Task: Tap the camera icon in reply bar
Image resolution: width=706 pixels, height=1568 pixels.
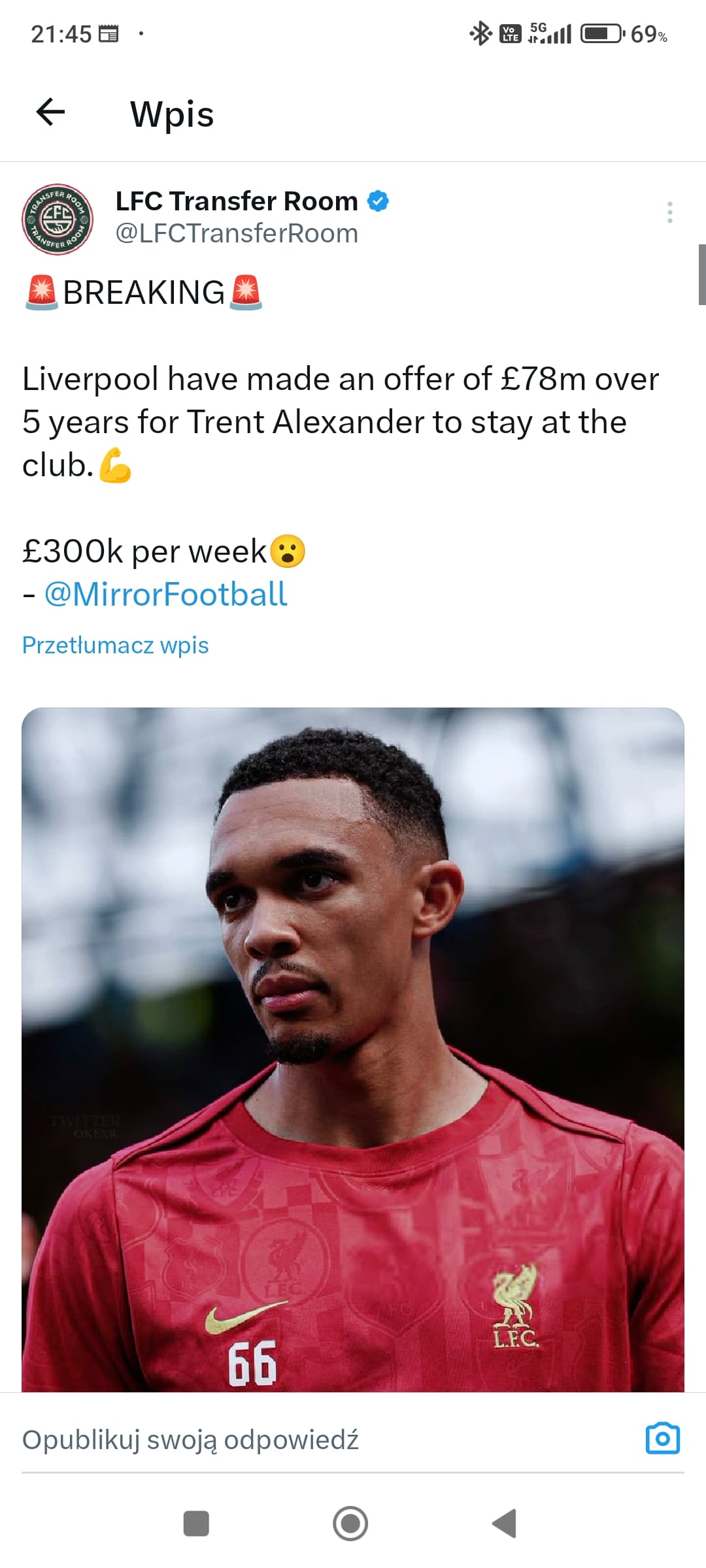Action: point(662,1438)
